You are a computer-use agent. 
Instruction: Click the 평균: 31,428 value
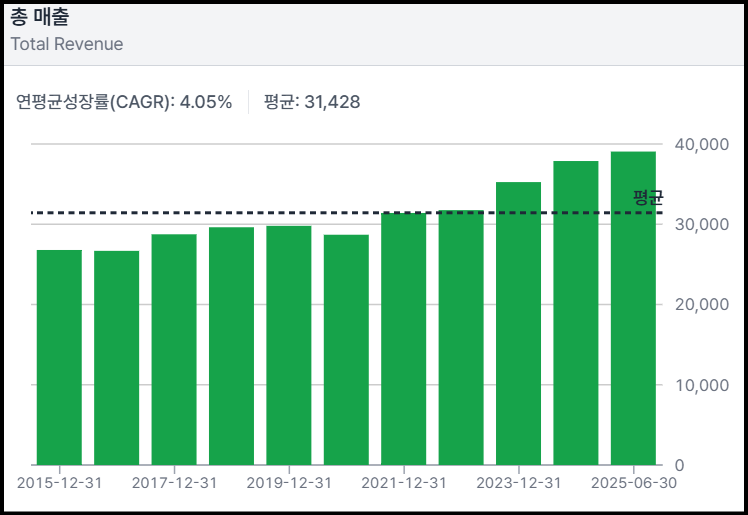pyautogui.click(x=312, y=102)
